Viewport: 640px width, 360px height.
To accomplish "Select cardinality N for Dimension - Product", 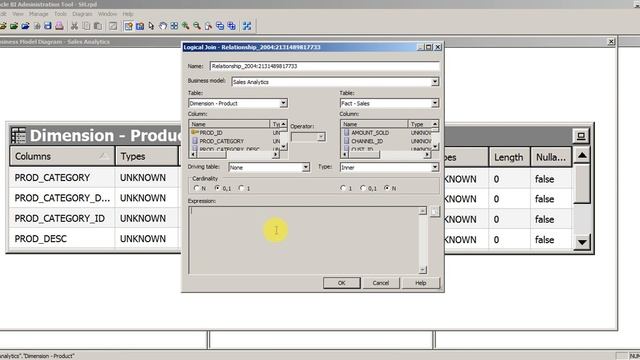I will click(197, 188).
